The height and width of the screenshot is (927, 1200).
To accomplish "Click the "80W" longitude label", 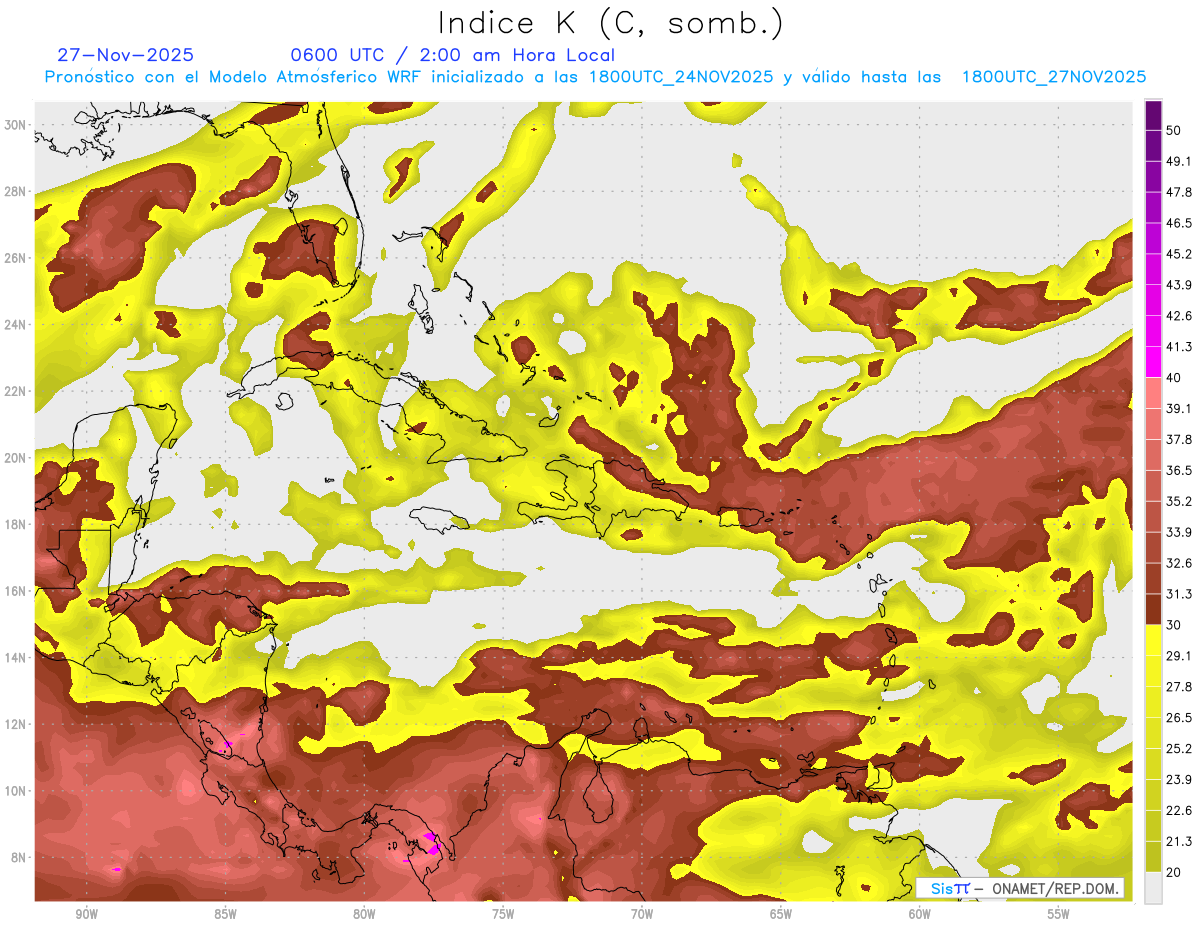I will pos(364,914).
